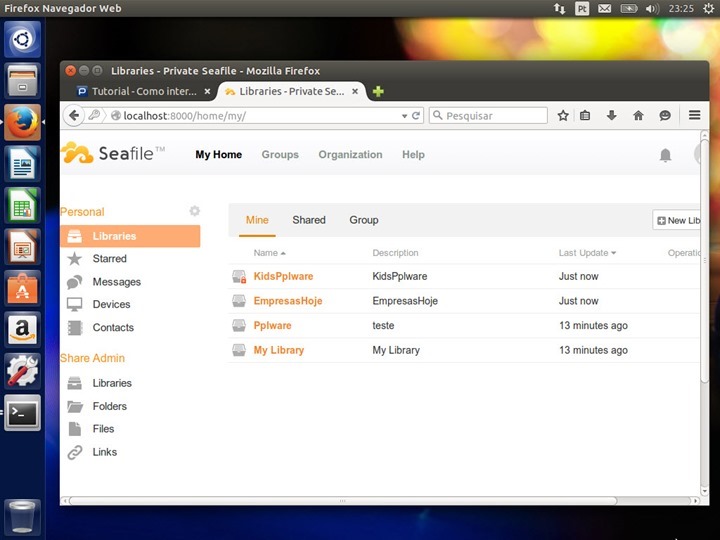Click the Share Admin Folders icon
Image resolution: width=720 pixels, height=540 pixels.
point(74,406)
